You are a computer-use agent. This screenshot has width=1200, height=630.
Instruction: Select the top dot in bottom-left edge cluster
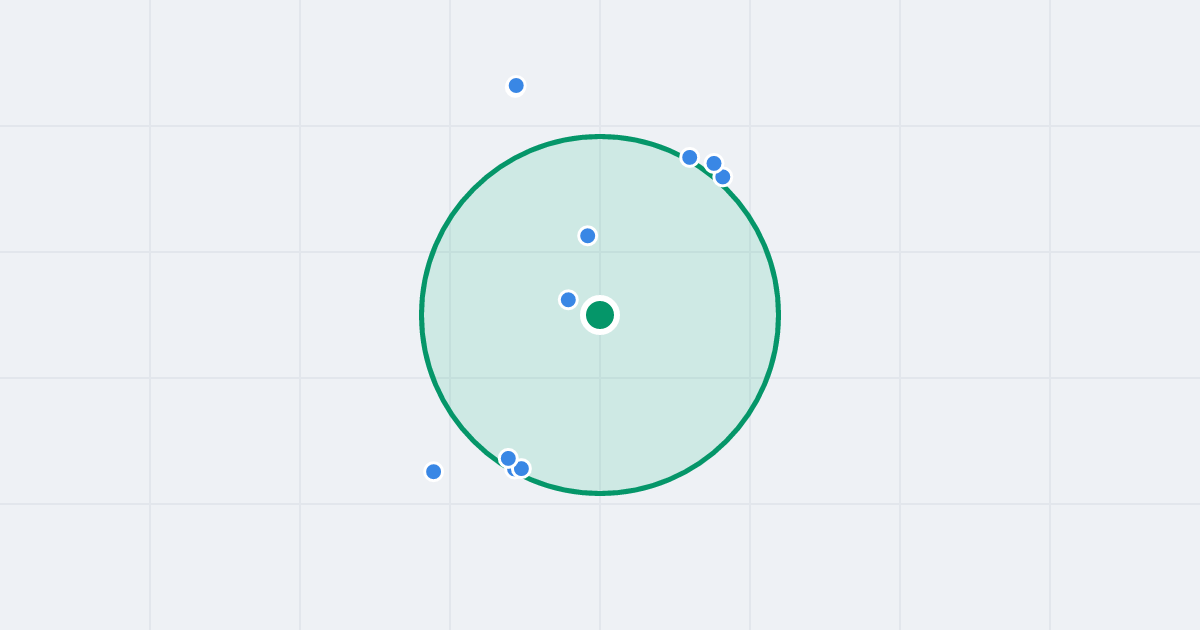click(508, 458)
